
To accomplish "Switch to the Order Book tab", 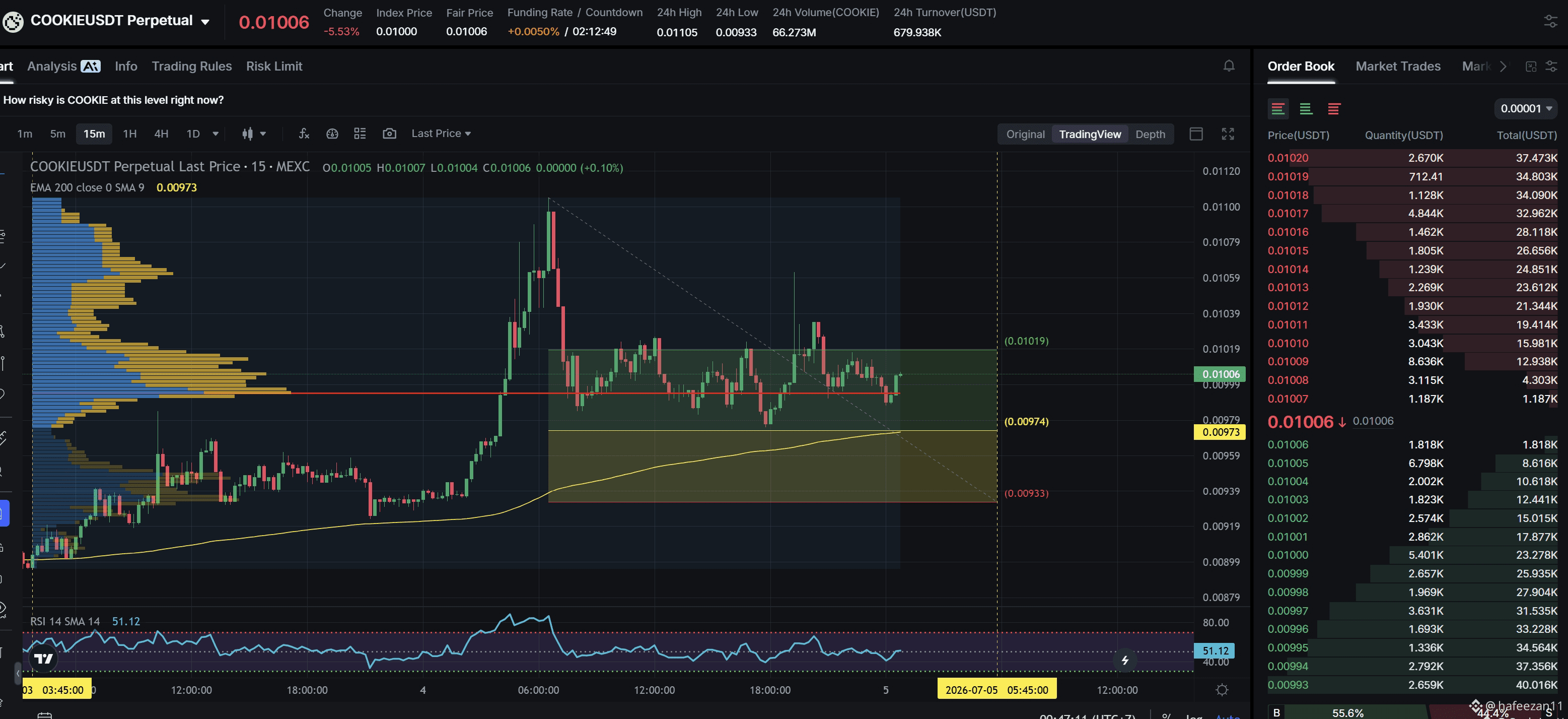I will pyautogui.click(x=1301, y=66).
